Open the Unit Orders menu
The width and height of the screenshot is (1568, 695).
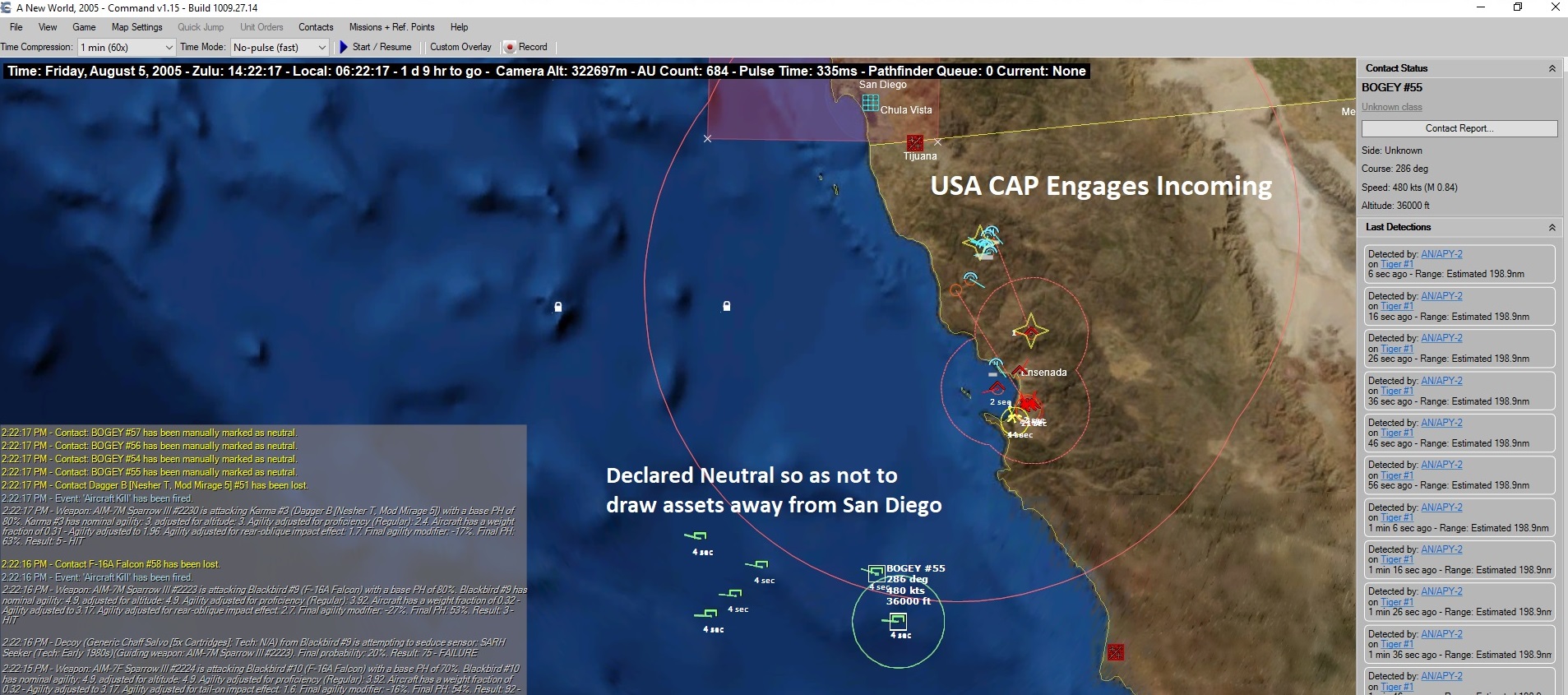[x=261, y=27]
